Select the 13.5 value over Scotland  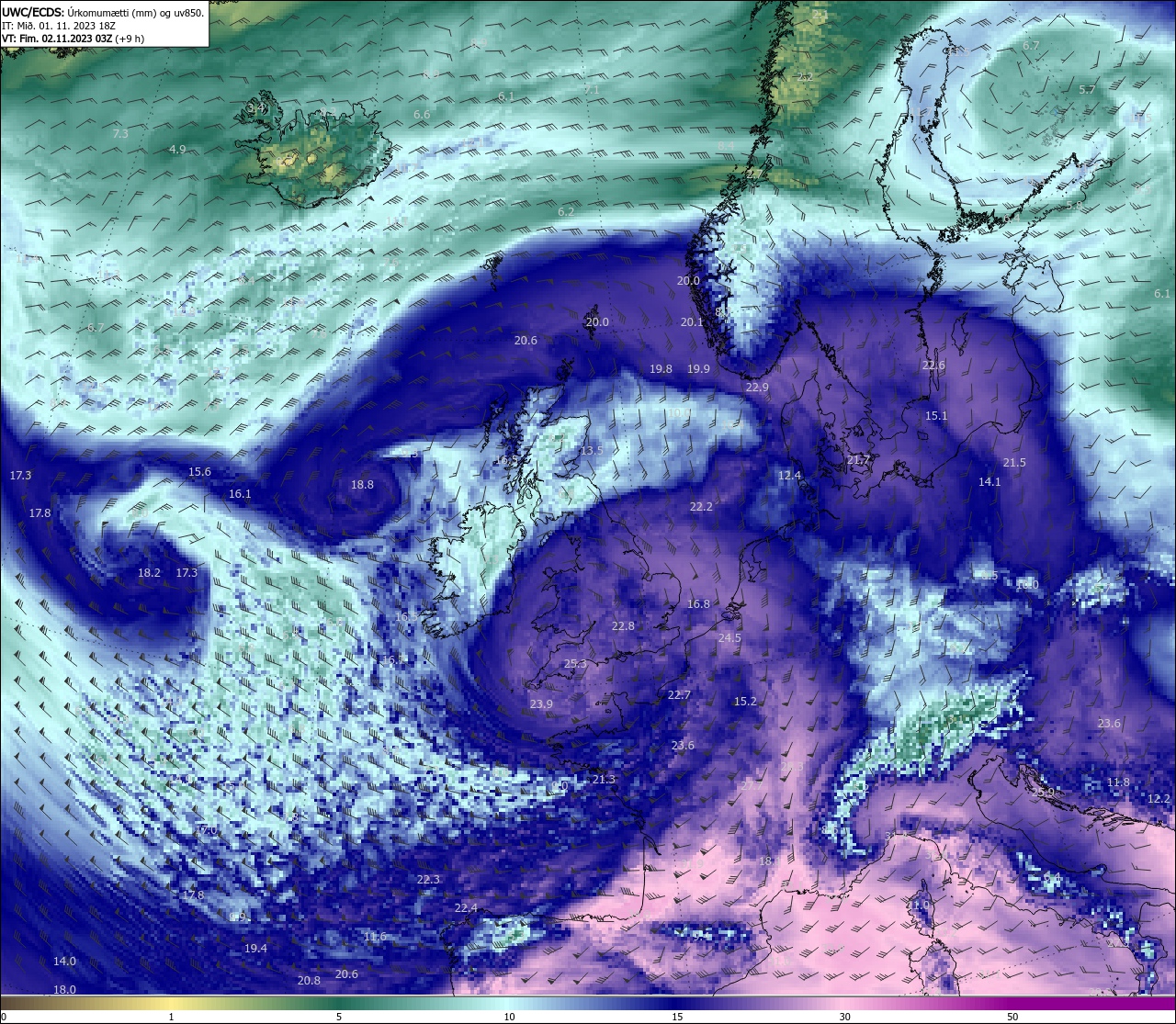[592, 450]
